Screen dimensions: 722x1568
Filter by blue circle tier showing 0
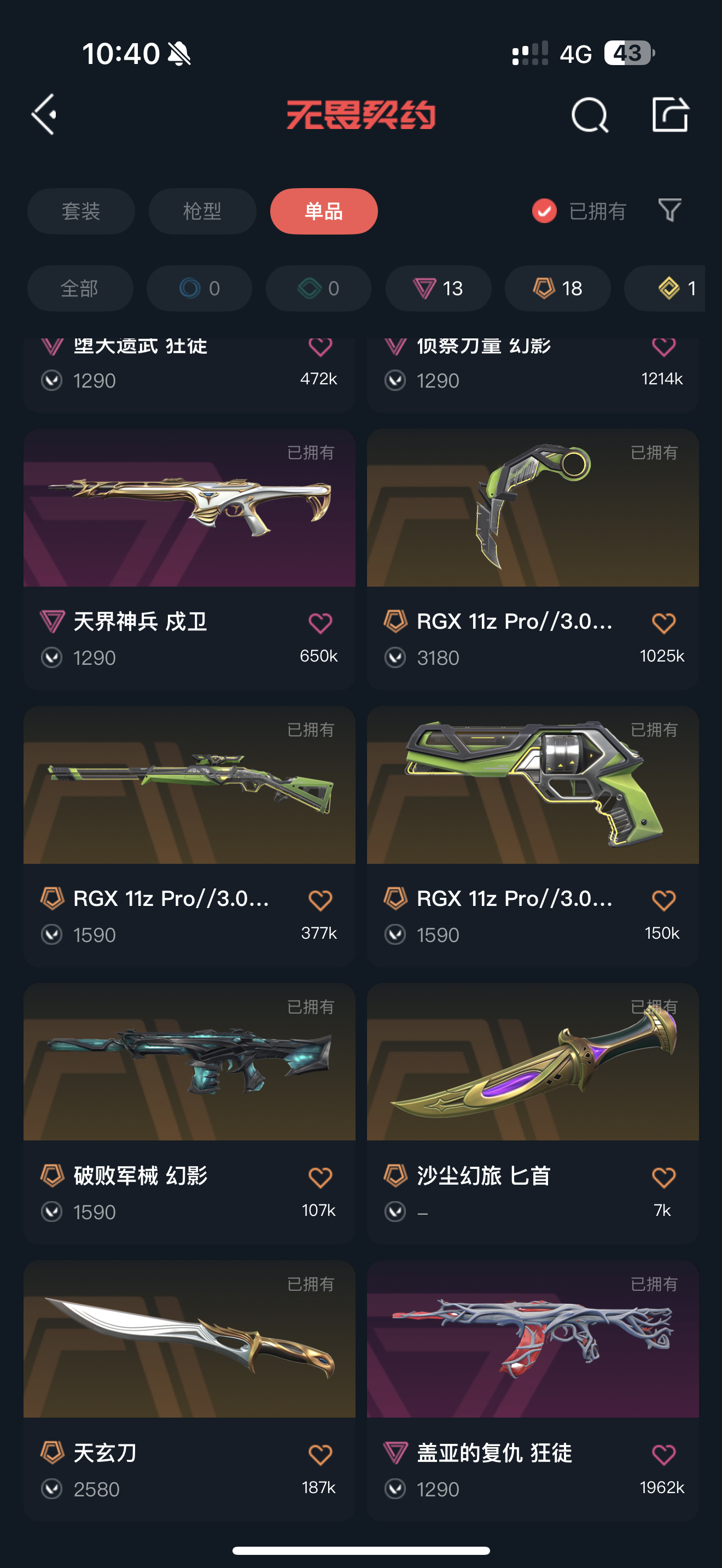point(199,289)
